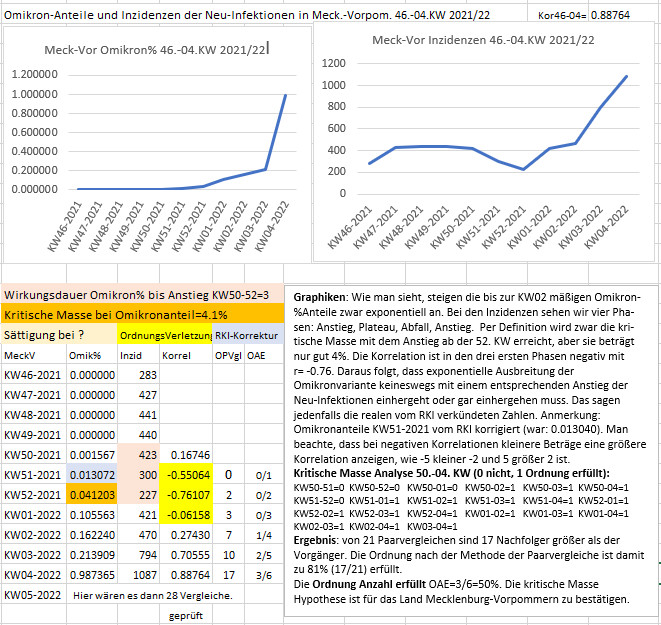Viewport: 661px width, 625px height.
Task: Select blue-shaded Omik% cell 0.013072
Action: pyautogui.click(x=92, y=475)
